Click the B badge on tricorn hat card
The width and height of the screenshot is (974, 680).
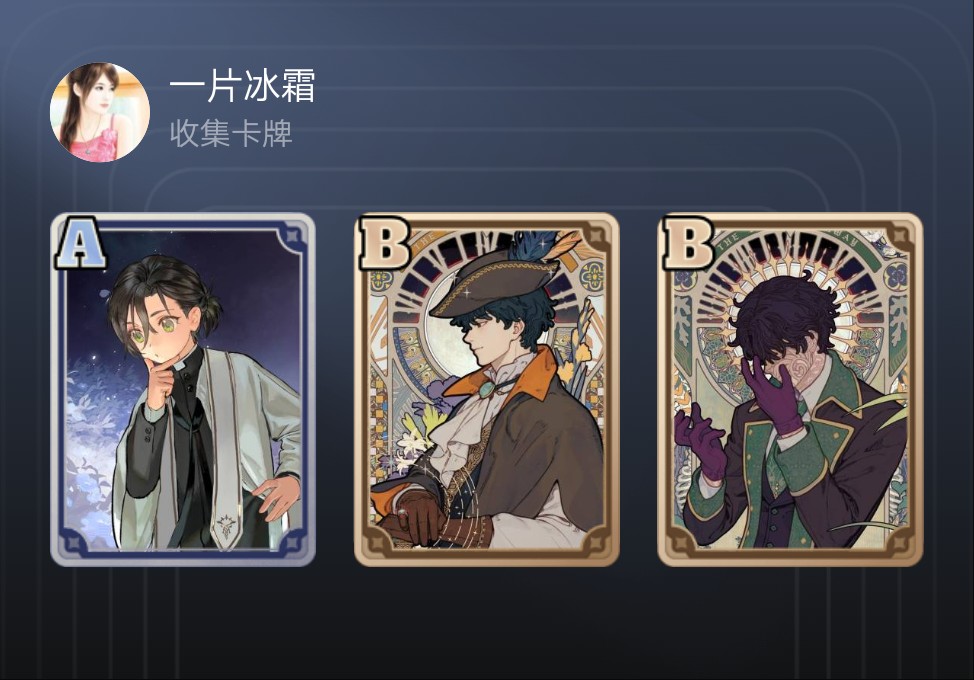coord(384,242)
